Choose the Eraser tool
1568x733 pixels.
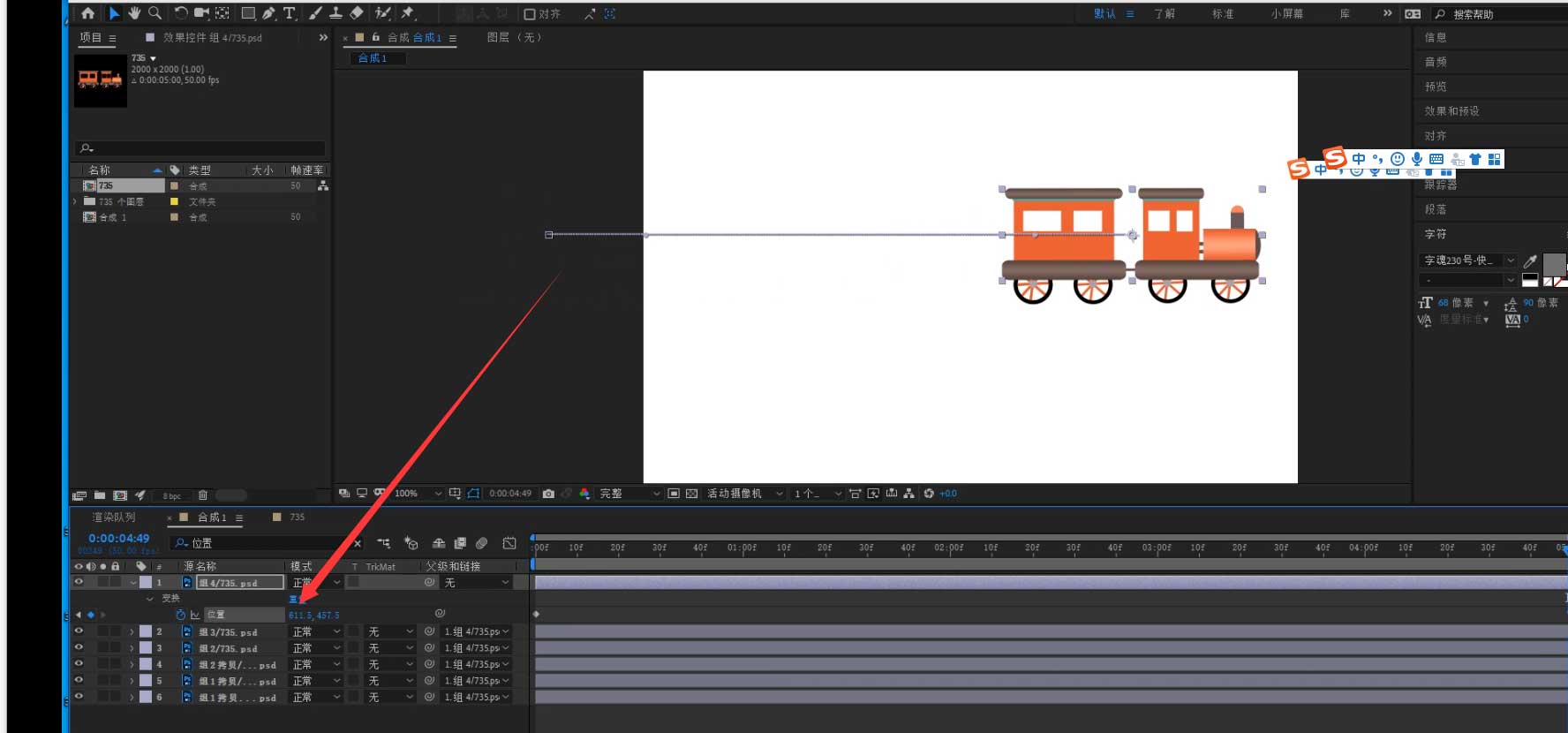point(357,13)
